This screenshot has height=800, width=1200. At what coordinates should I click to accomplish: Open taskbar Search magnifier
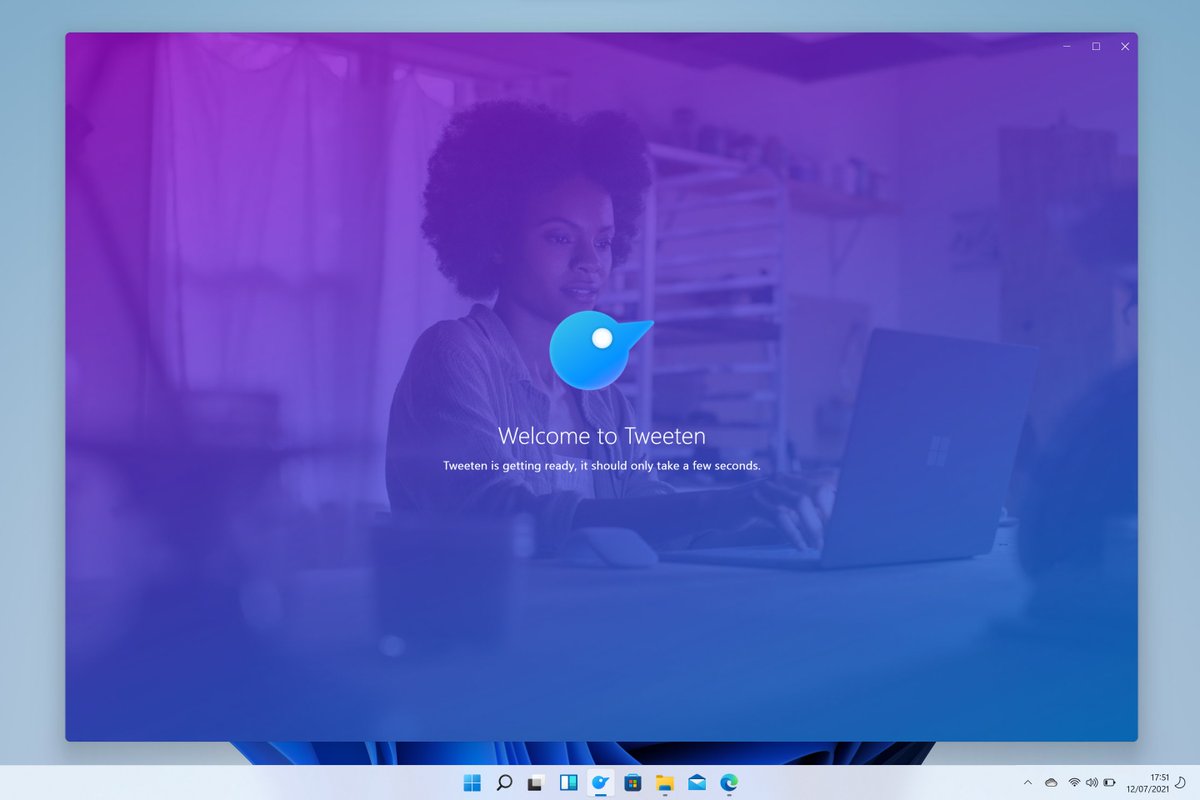504,783
